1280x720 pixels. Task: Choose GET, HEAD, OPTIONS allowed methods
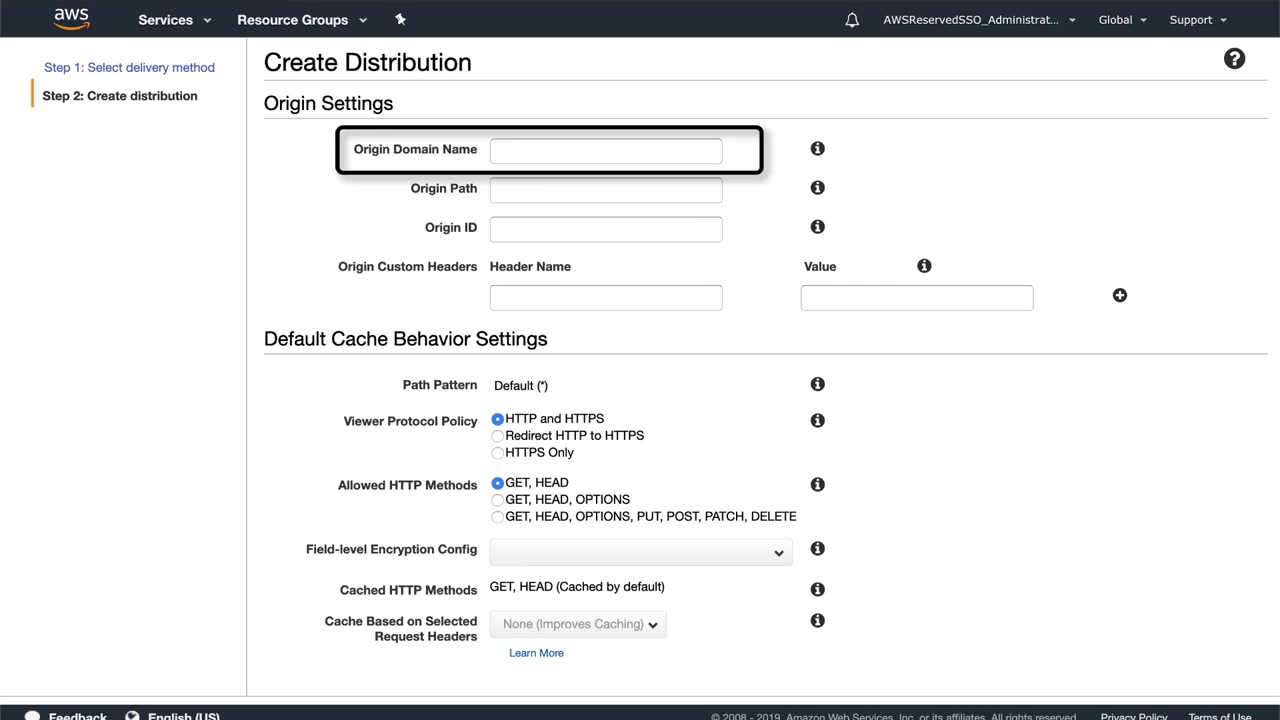coord(498,500)
